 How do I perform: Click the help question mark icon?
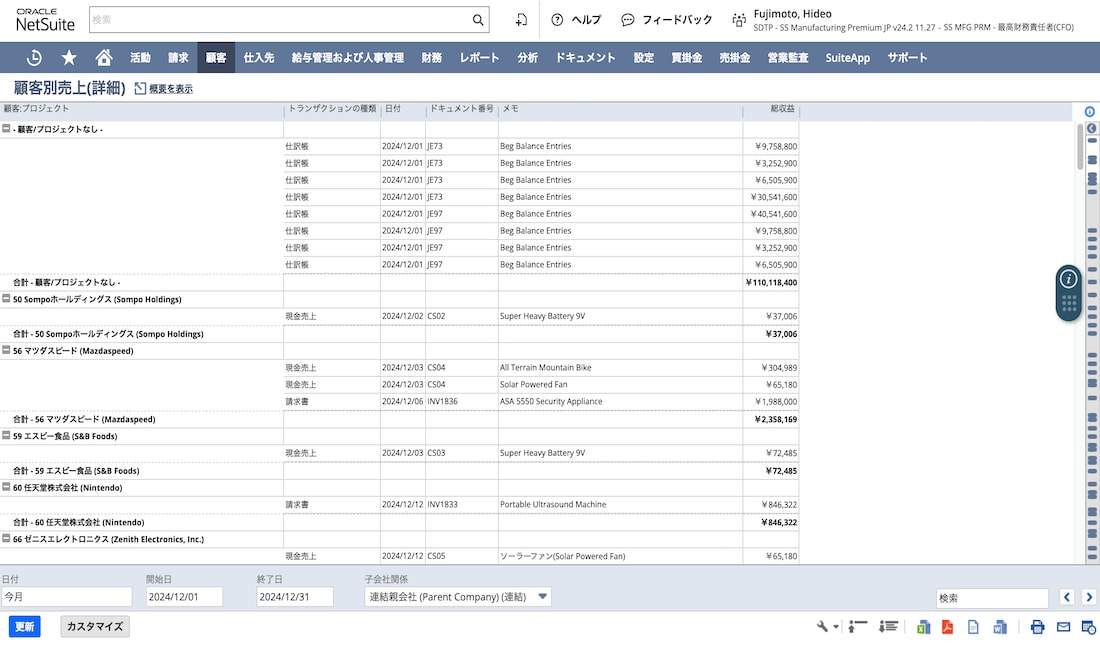[557, 20]
